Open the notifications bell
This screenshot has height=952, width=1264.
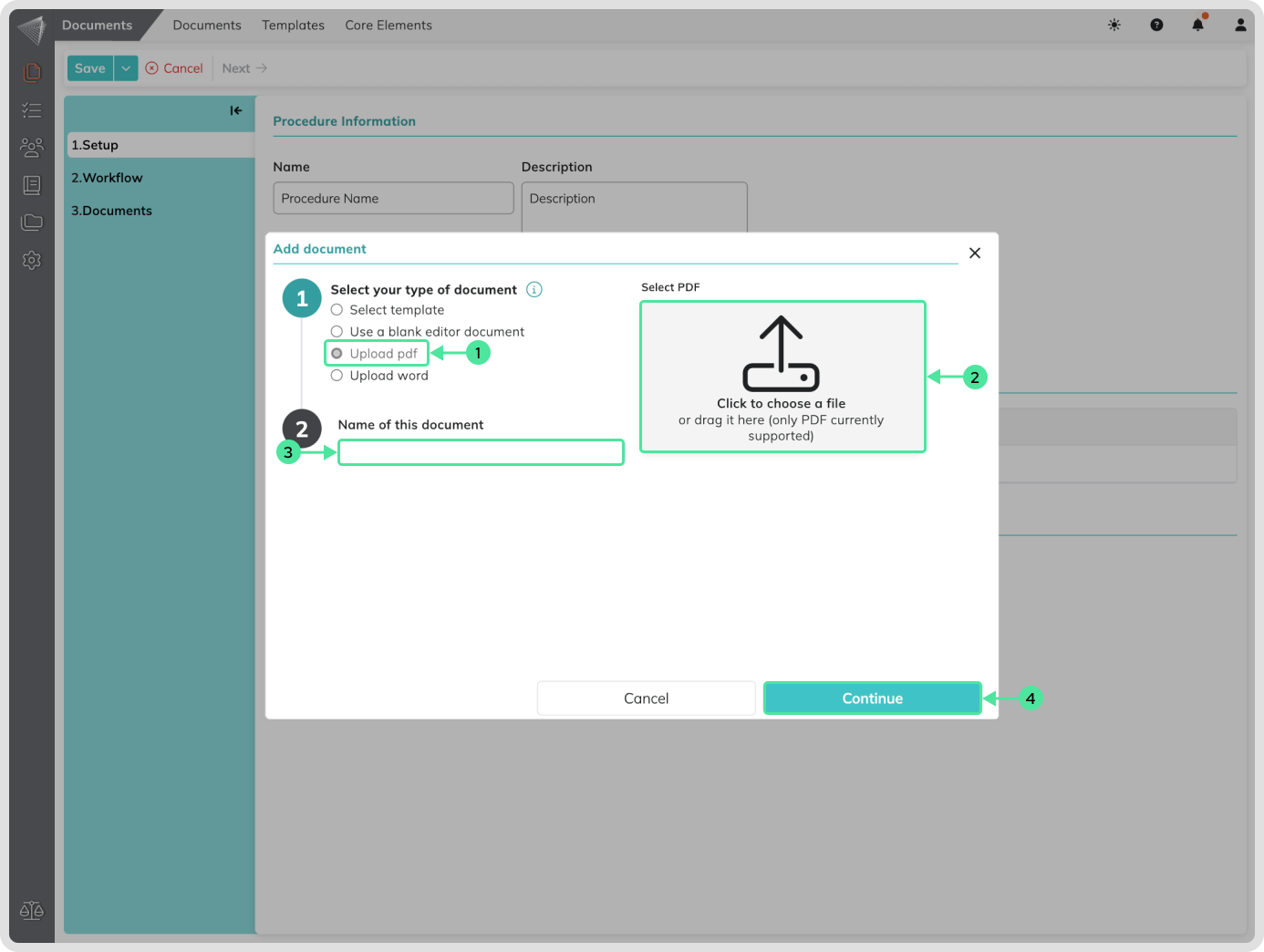click(x=1197, y=26)
